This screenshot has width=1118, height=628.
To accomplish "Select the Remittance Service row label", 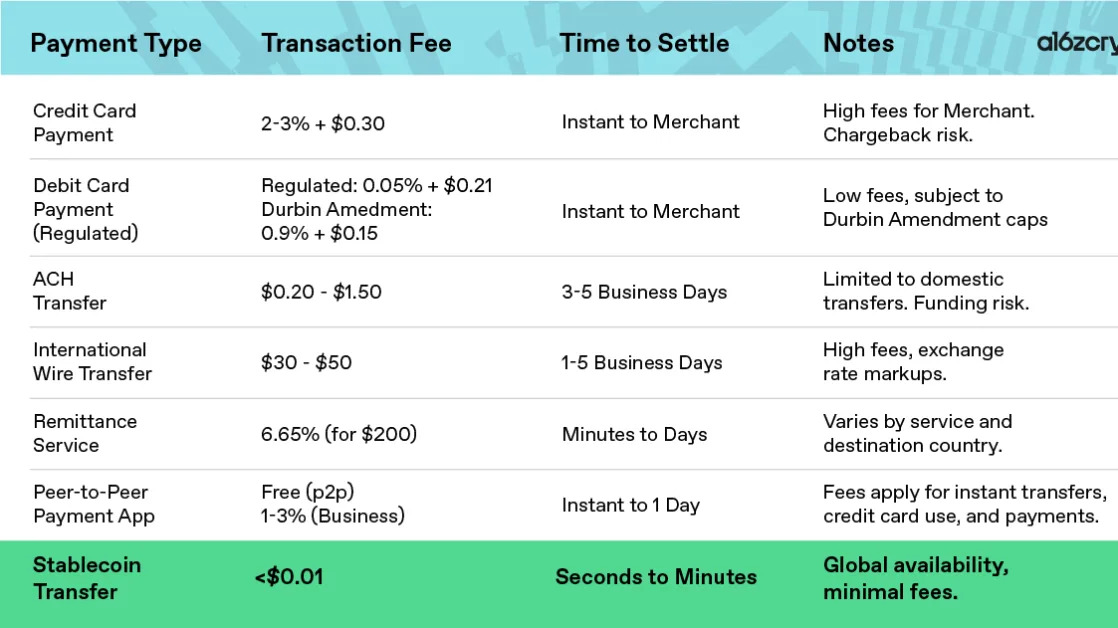I will tap(85, 433).
